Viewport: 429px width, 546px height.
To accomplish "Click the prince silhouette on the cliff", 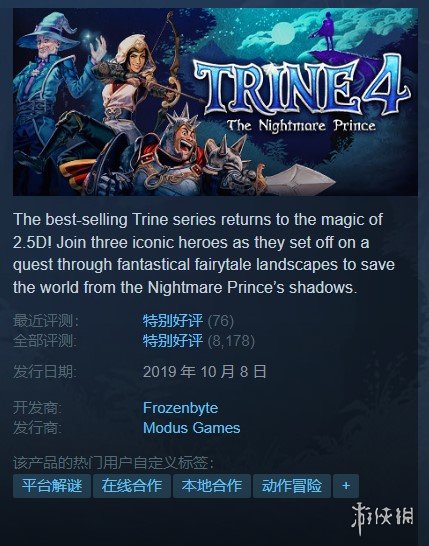I will pyautogui.click(x=327, y=31).
